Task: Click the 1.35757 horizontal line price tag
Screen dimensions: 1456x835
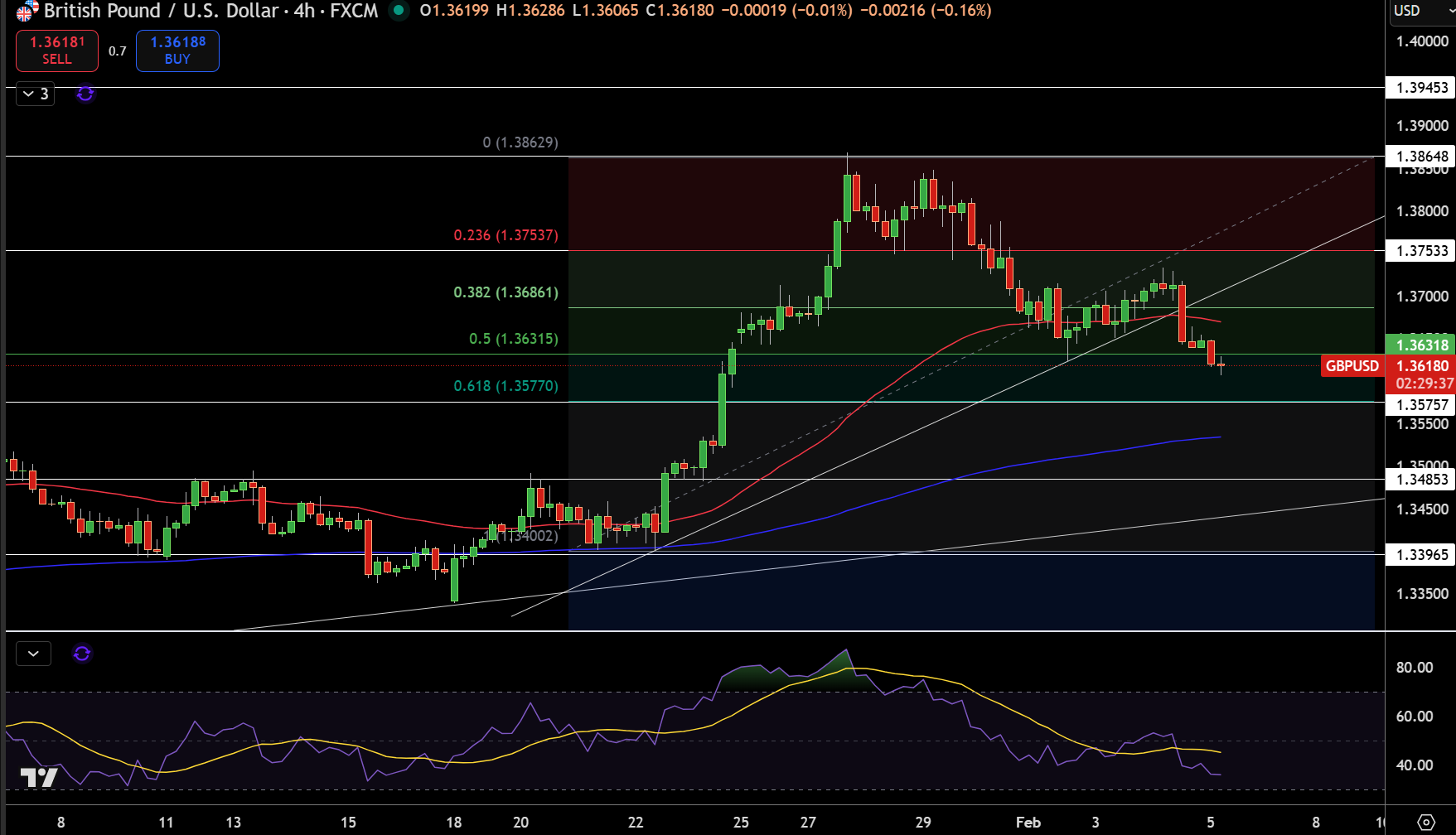Action: click(1420, 405)
